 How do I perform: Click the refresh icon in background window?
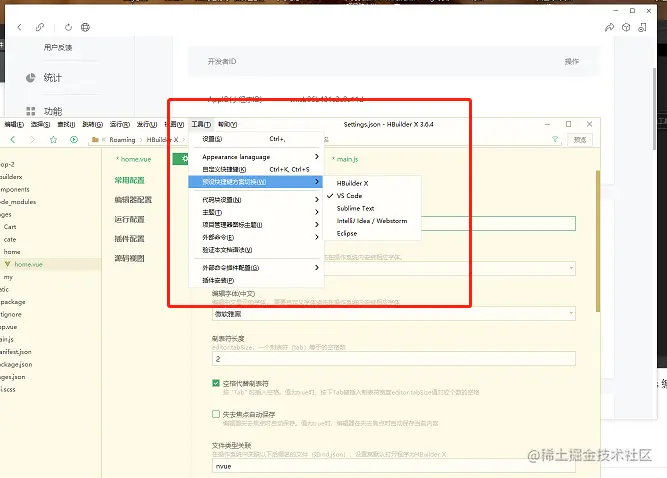click(x=68, y=27)
